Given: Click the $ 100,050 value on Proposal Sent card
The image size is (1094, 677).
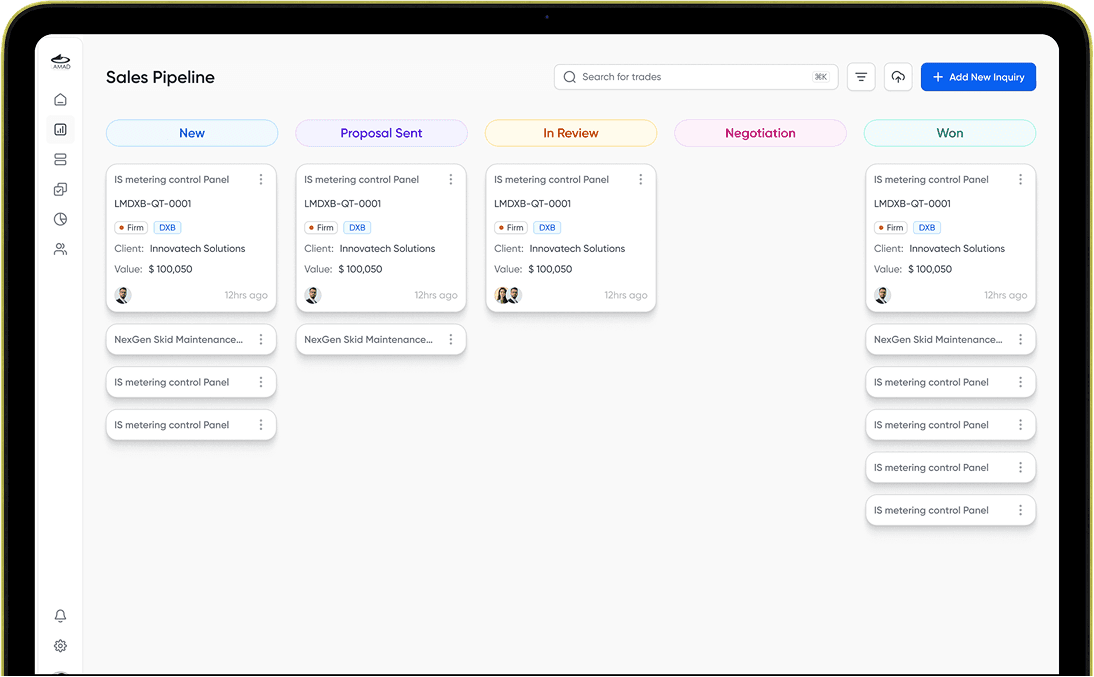Looking at the screenshot, I should point(360,269).
